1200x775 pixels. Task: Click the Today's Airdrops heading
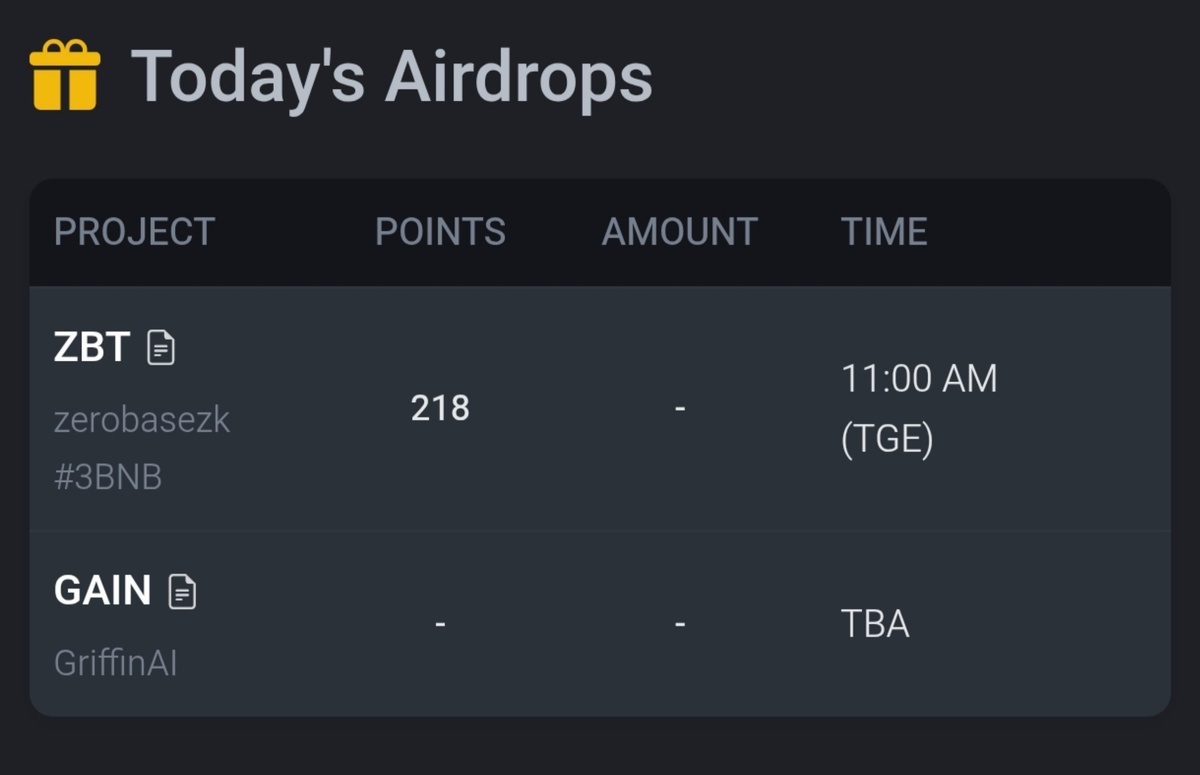pyautogui.click(x=391, y=76)
